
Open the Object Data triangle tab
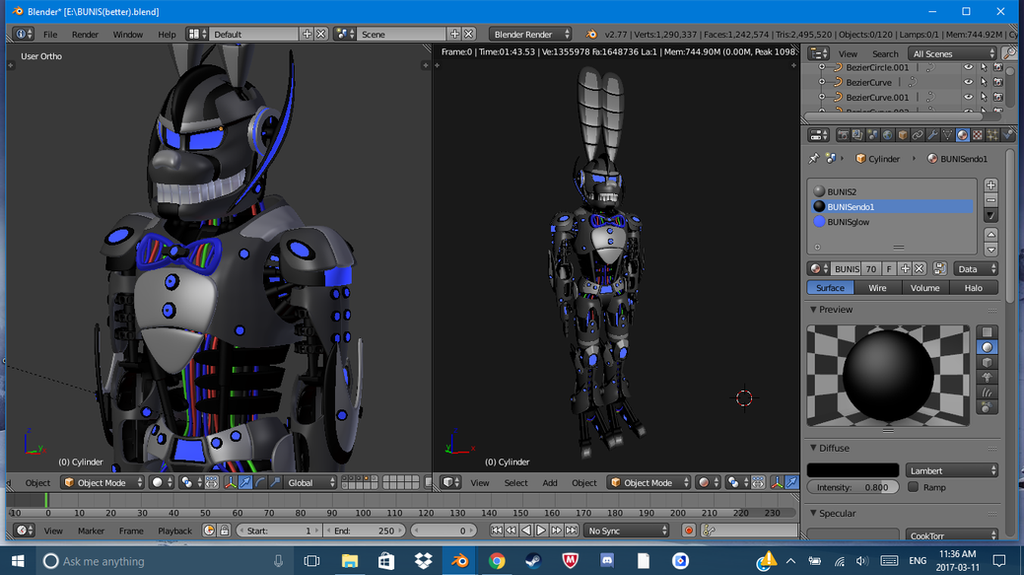click(948, 135)
